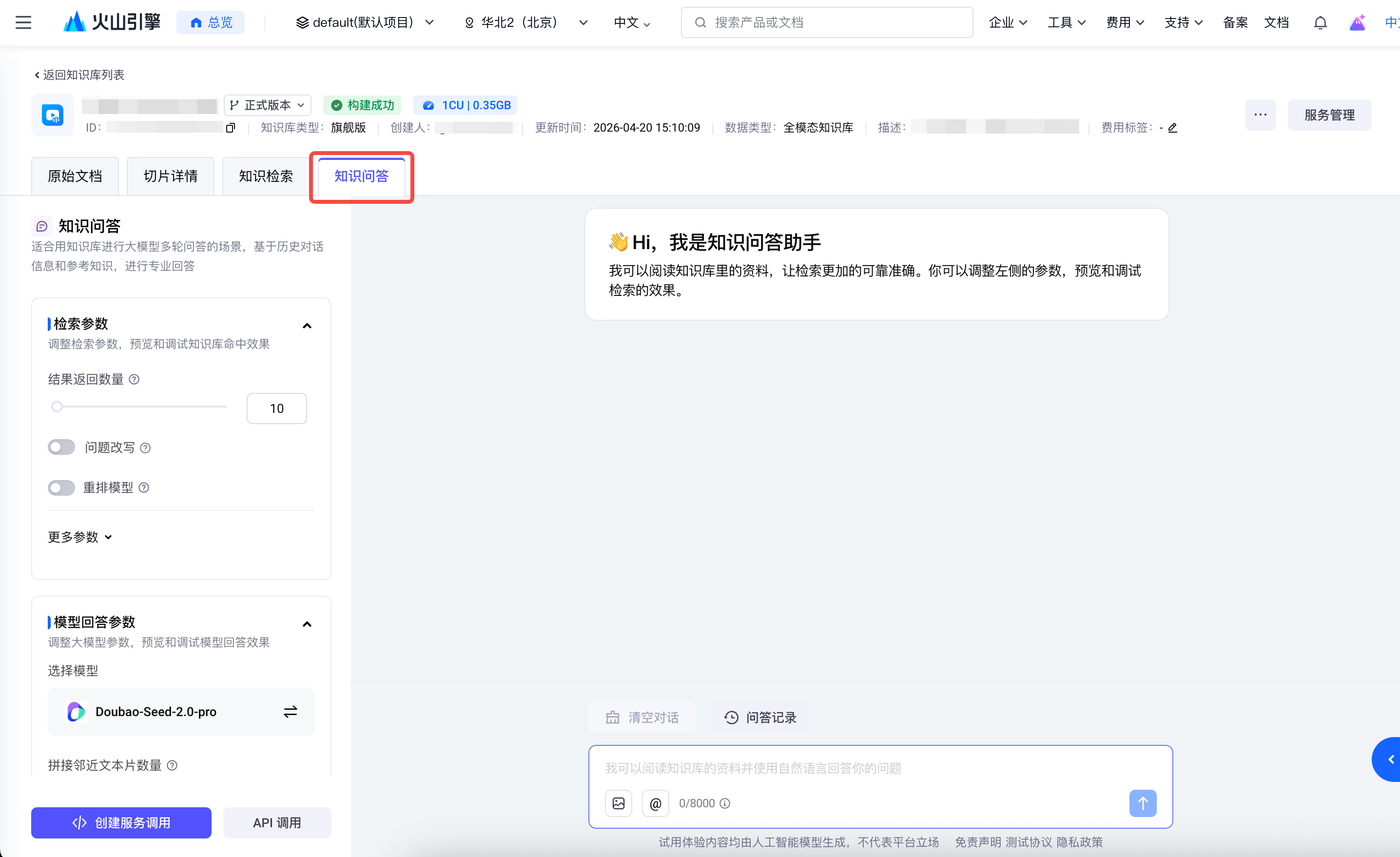This screenshot has height=857, width=1400.
Task: Click the image upload icon in chat box
Action: (x=618, y=803)
